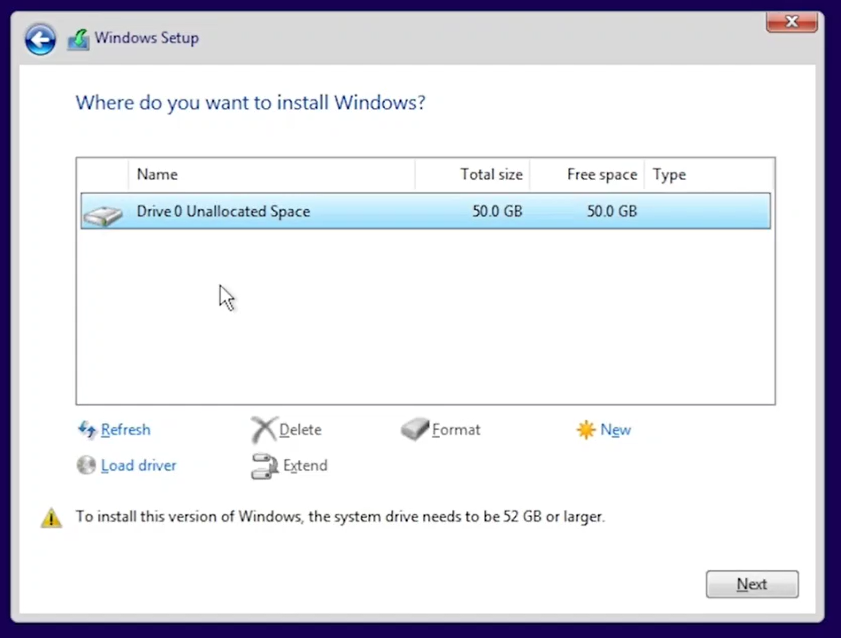Image resolution: width=841 pixels, height=638 pixels.
Task: Click the Delete X icon
Action: (263, 430)
